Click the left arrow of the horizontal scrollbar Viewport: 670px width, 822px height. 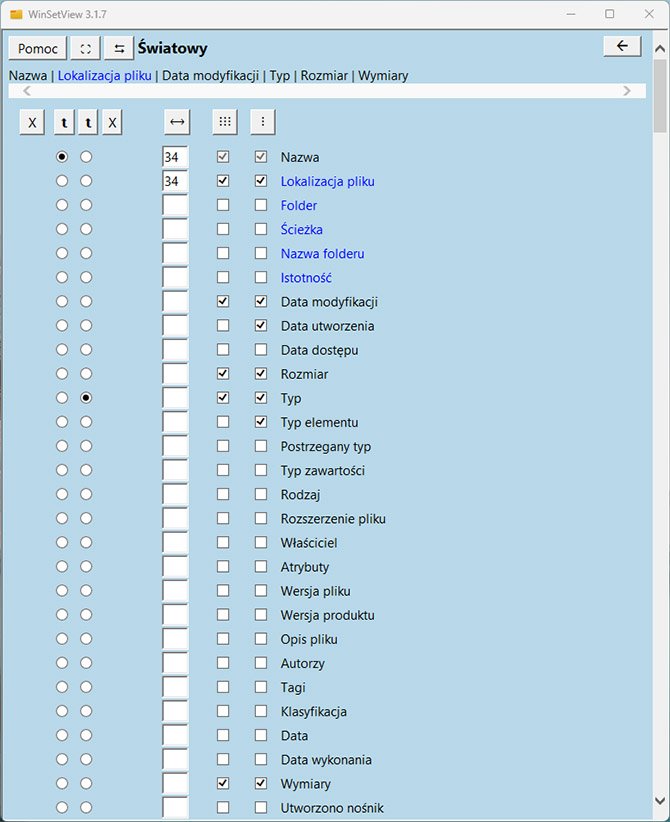tap(26, 91)
